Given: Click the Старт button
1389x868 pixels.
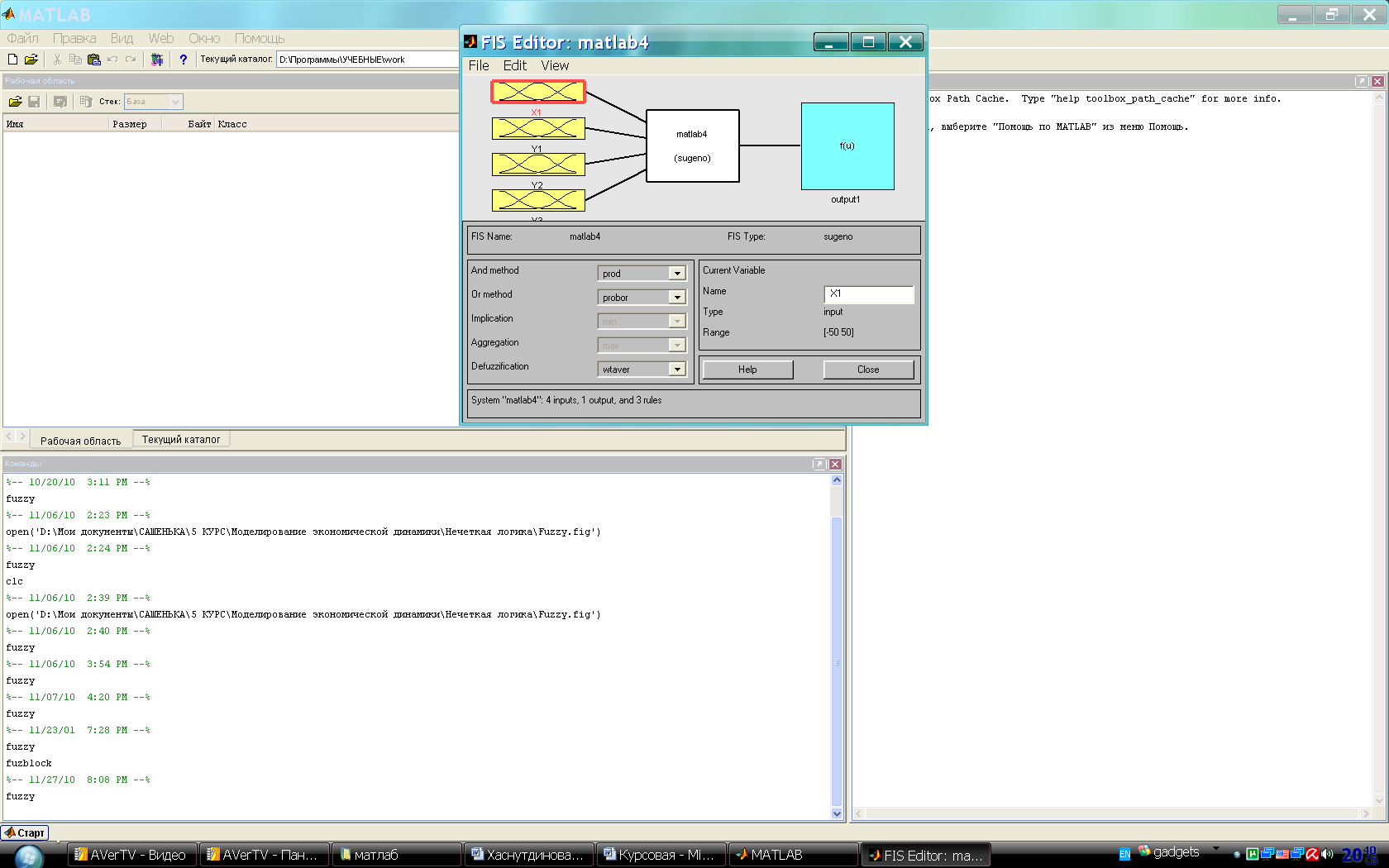Looking at the screenshot, I should [x=25, y=832].
